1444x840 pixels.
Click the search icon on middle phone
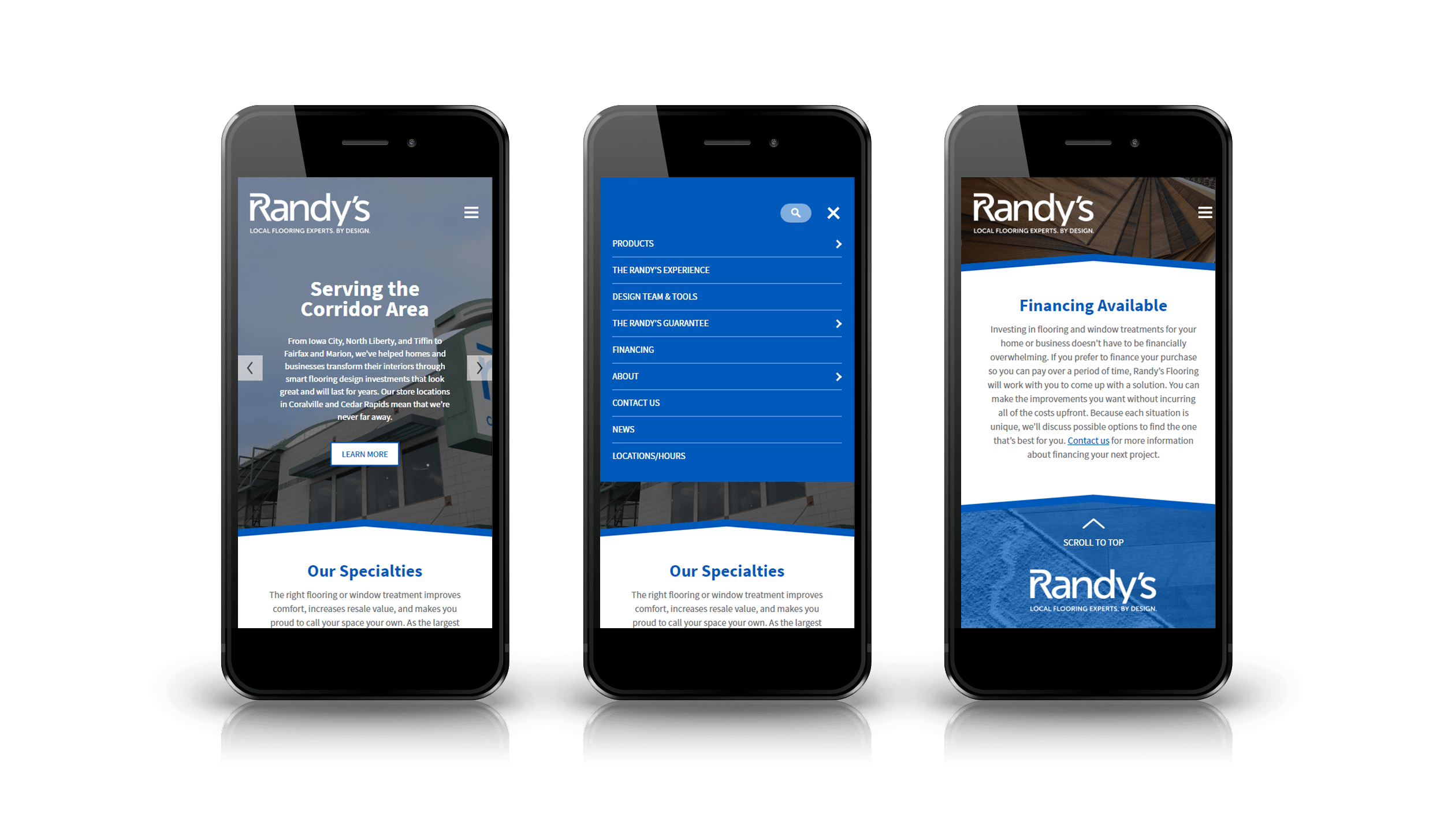[x=795, y=213]
